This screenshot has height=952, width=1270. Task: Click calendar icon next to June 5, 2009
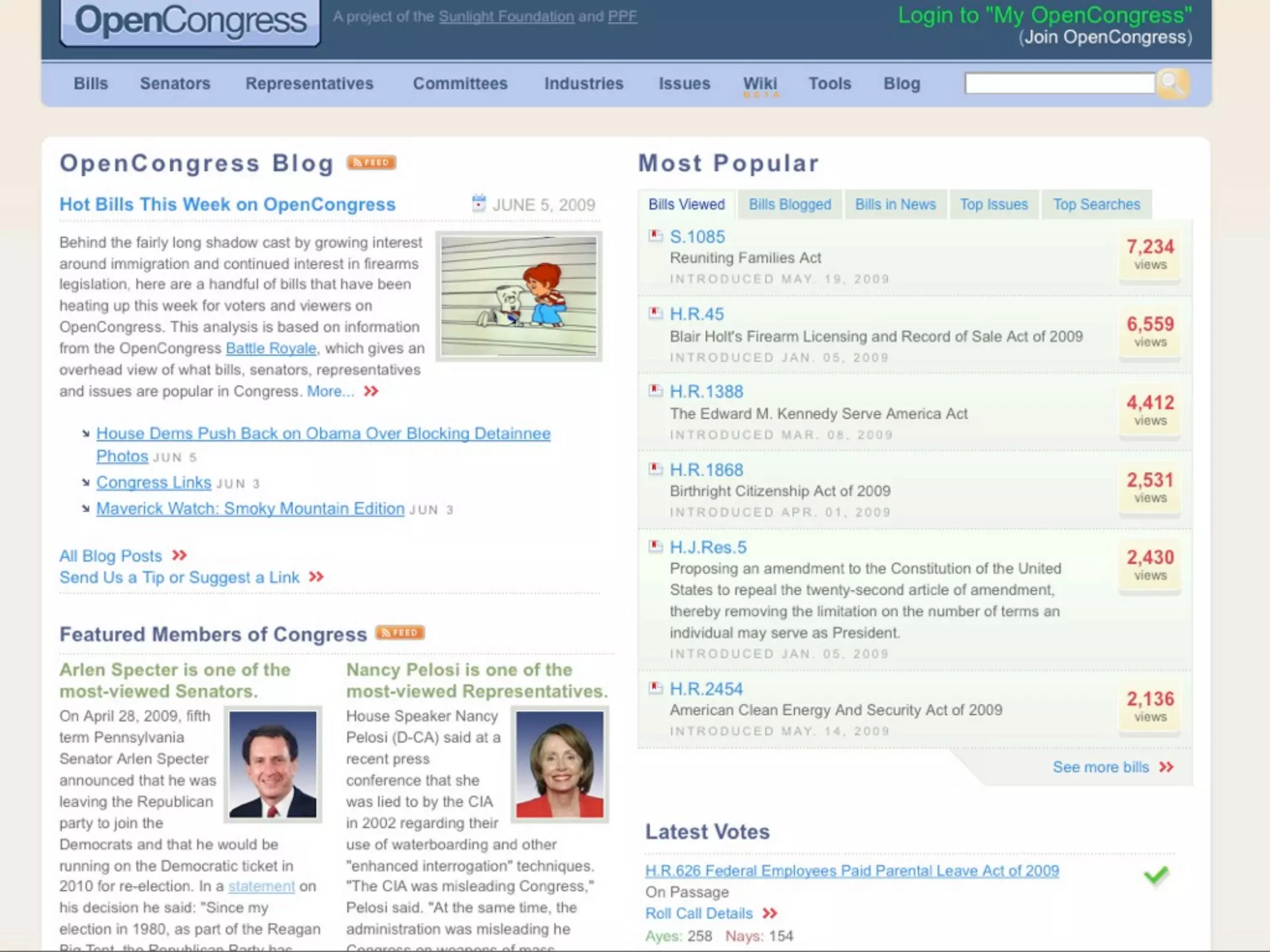[x=479, y=203]
